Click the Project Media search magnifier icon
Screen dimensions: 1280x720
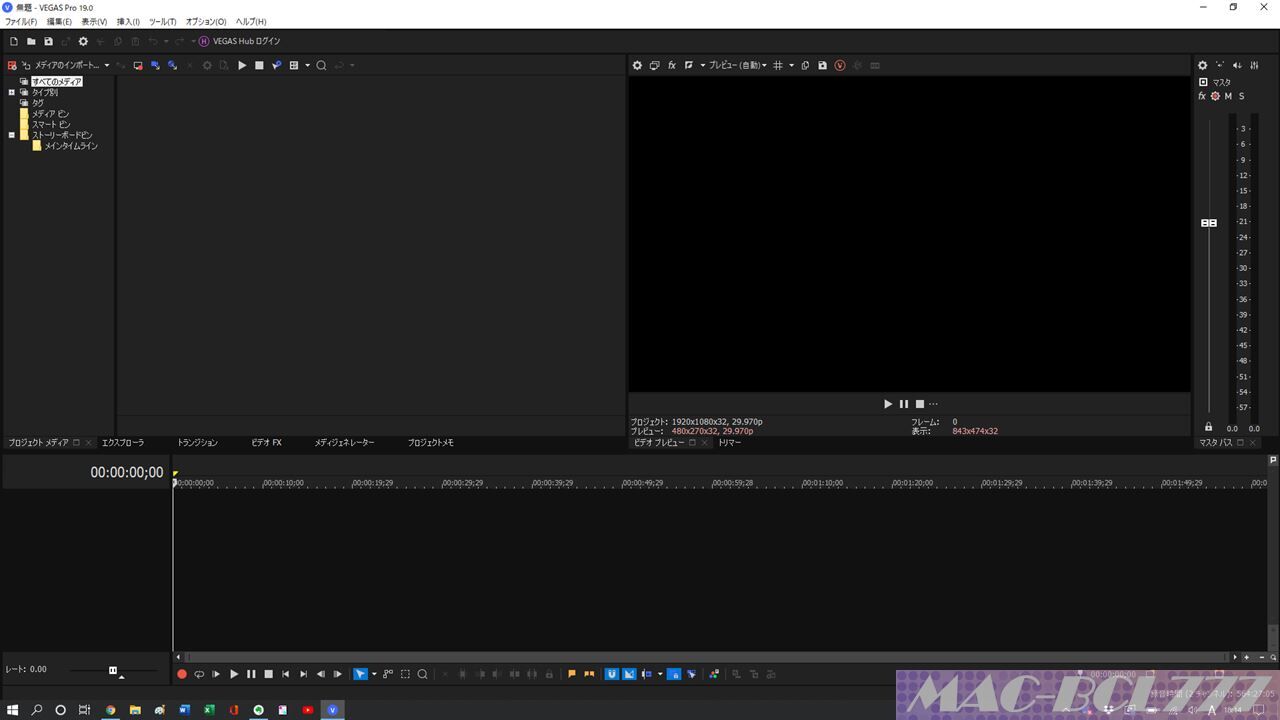(x=321, y=66)
